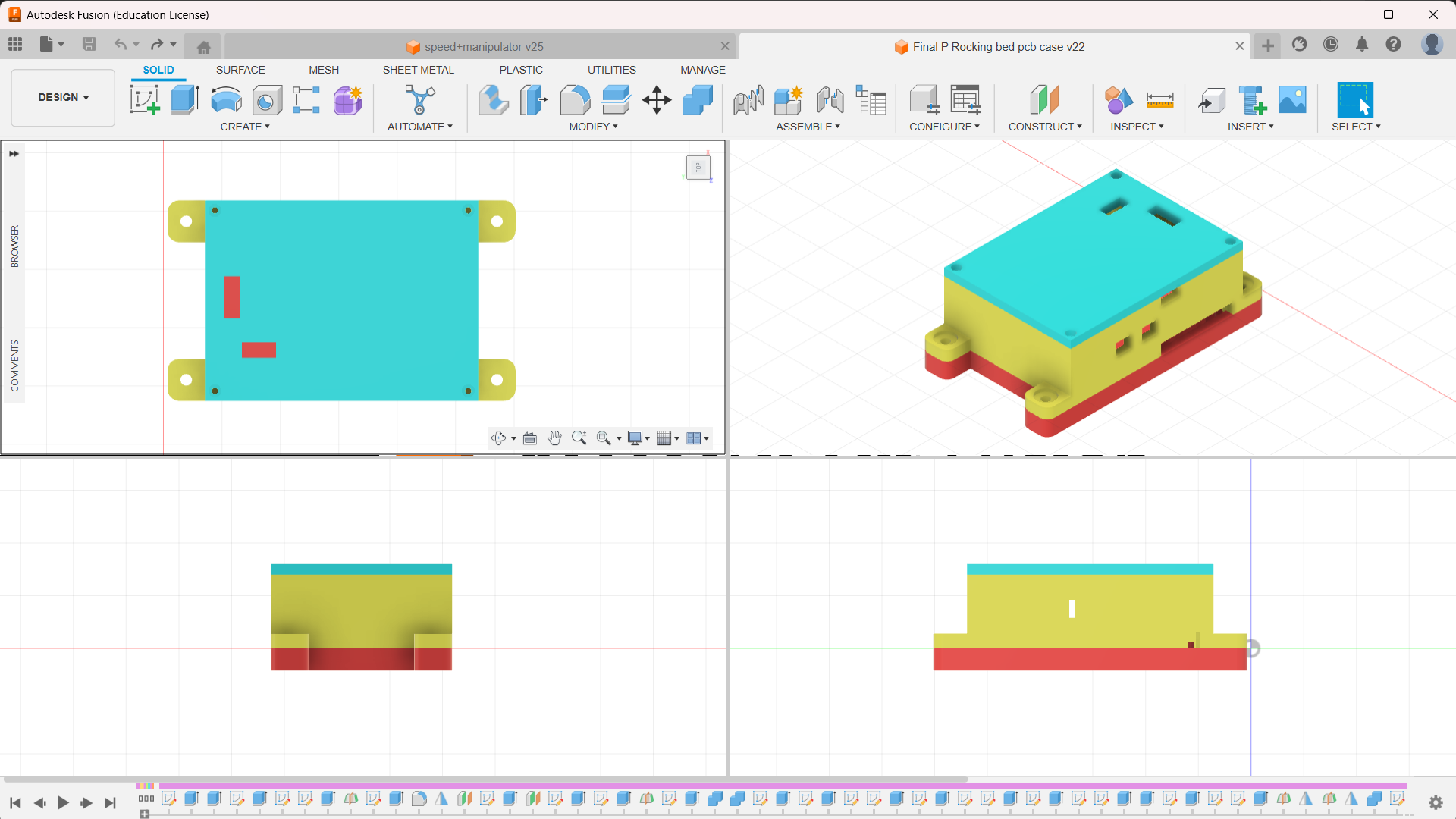Switch to the SHEET METAL tab
Screen dimensions: 1456x819
click(418, 70)
